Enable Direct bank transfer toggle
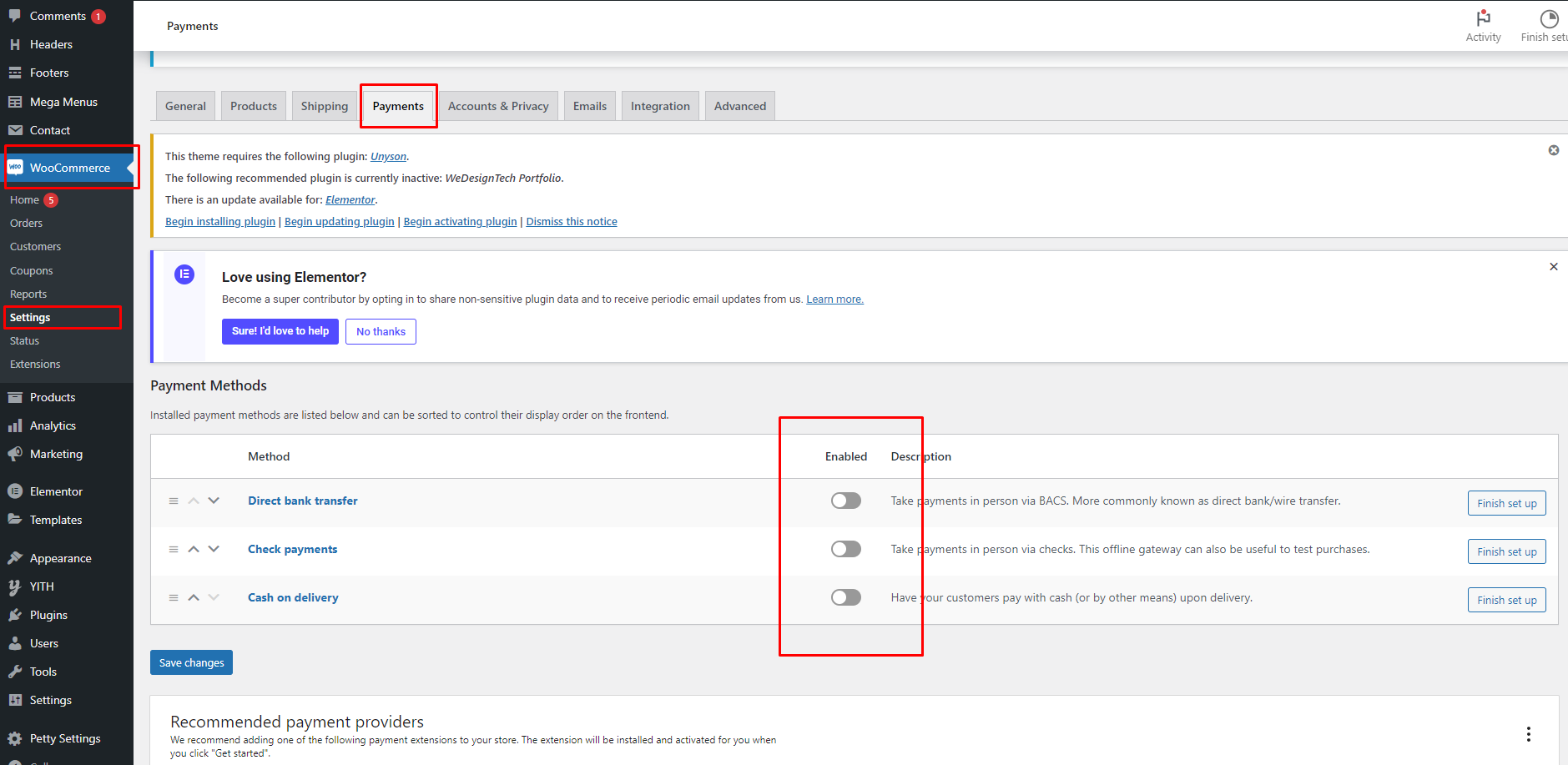 (846, 501)
